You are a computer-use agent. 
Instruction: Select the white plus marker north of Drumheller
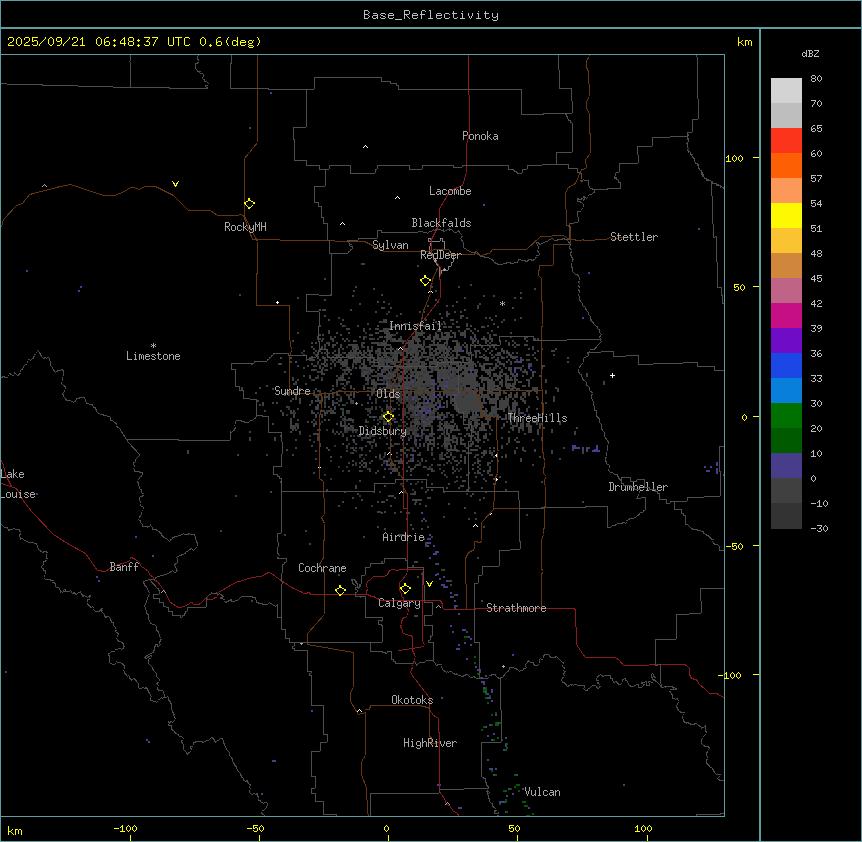(x=612, y=376)
